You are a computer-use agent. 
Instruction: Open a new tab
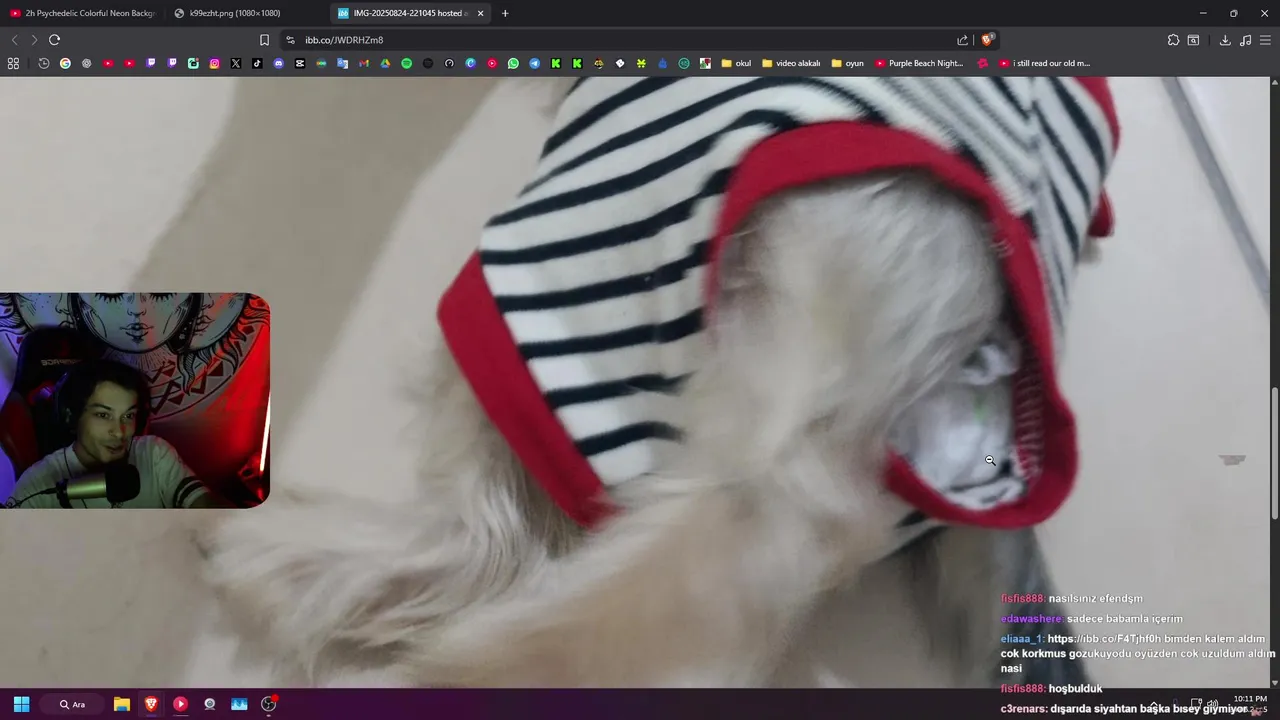point(505,13)
